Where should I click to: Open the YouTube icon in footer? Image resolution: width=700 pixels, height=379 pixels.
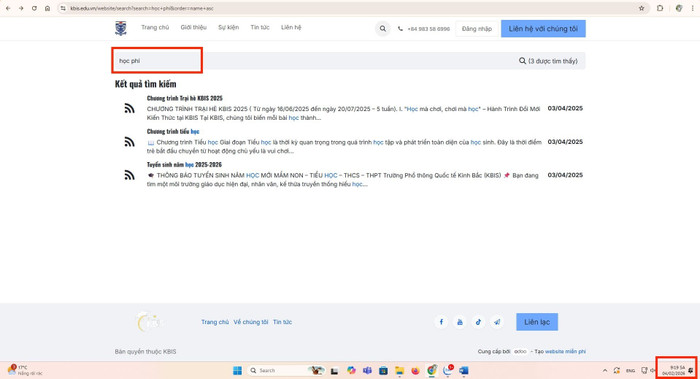point(459,322)
